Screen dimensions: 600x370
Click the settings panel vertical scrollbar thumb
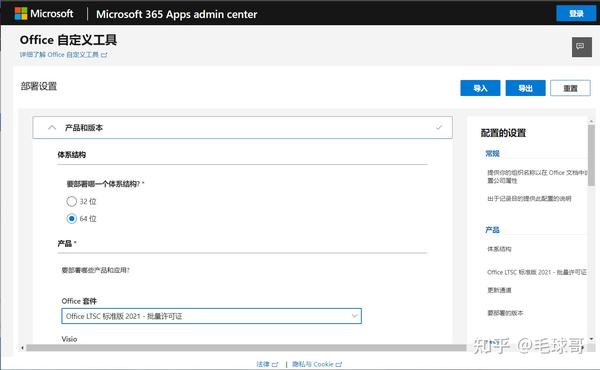click(x=591, y=155)
